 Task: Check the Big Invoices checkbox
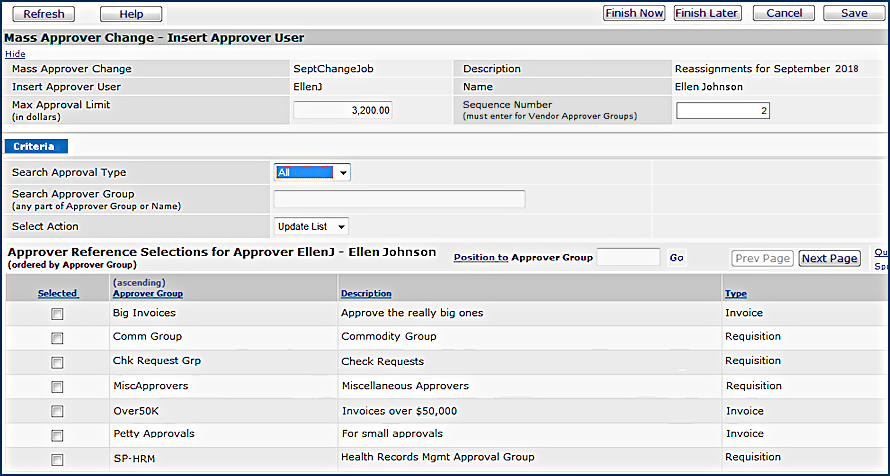coord(57,314)
